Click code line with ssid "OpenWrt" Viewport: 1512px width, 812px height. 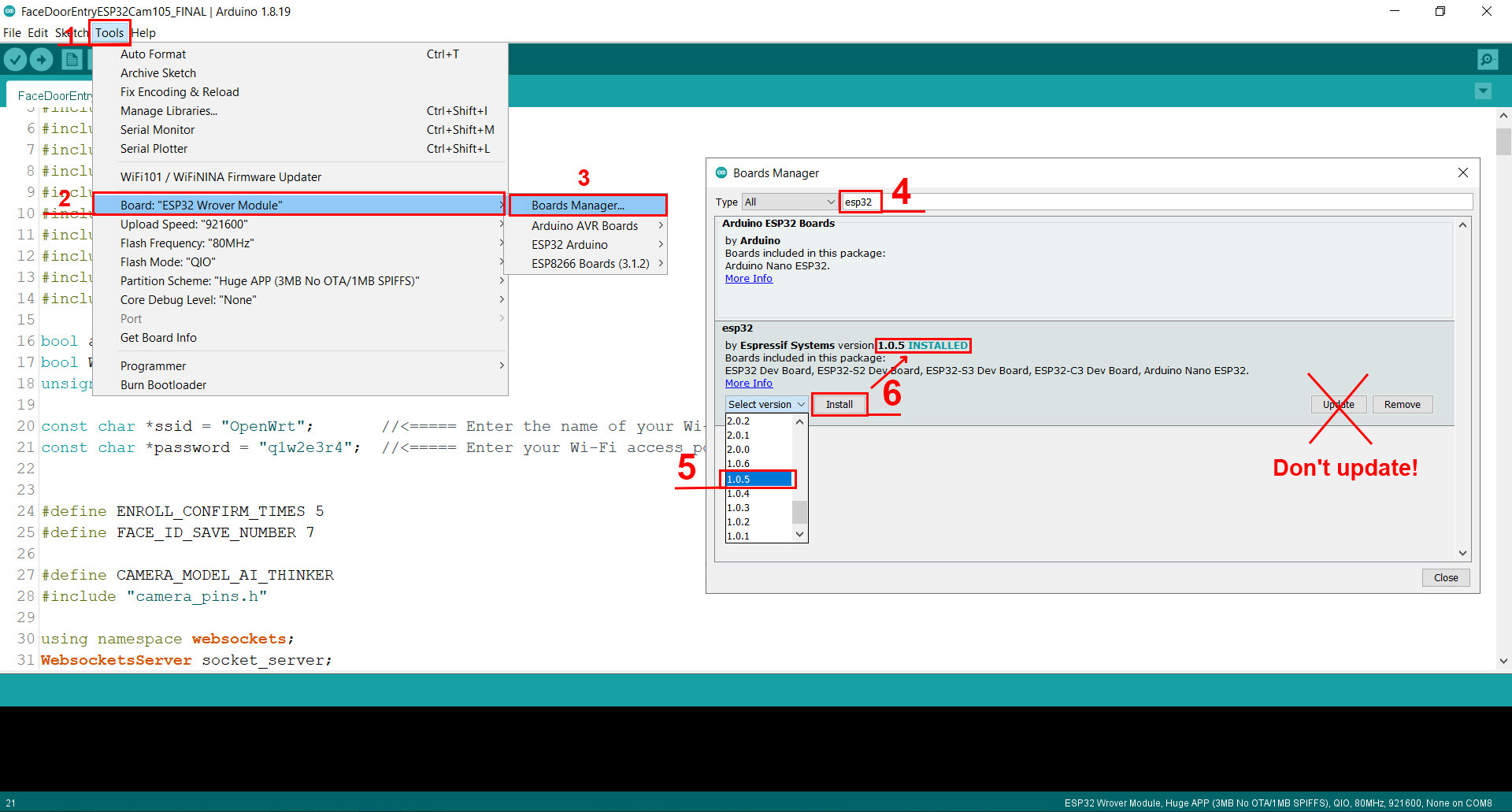177,426
